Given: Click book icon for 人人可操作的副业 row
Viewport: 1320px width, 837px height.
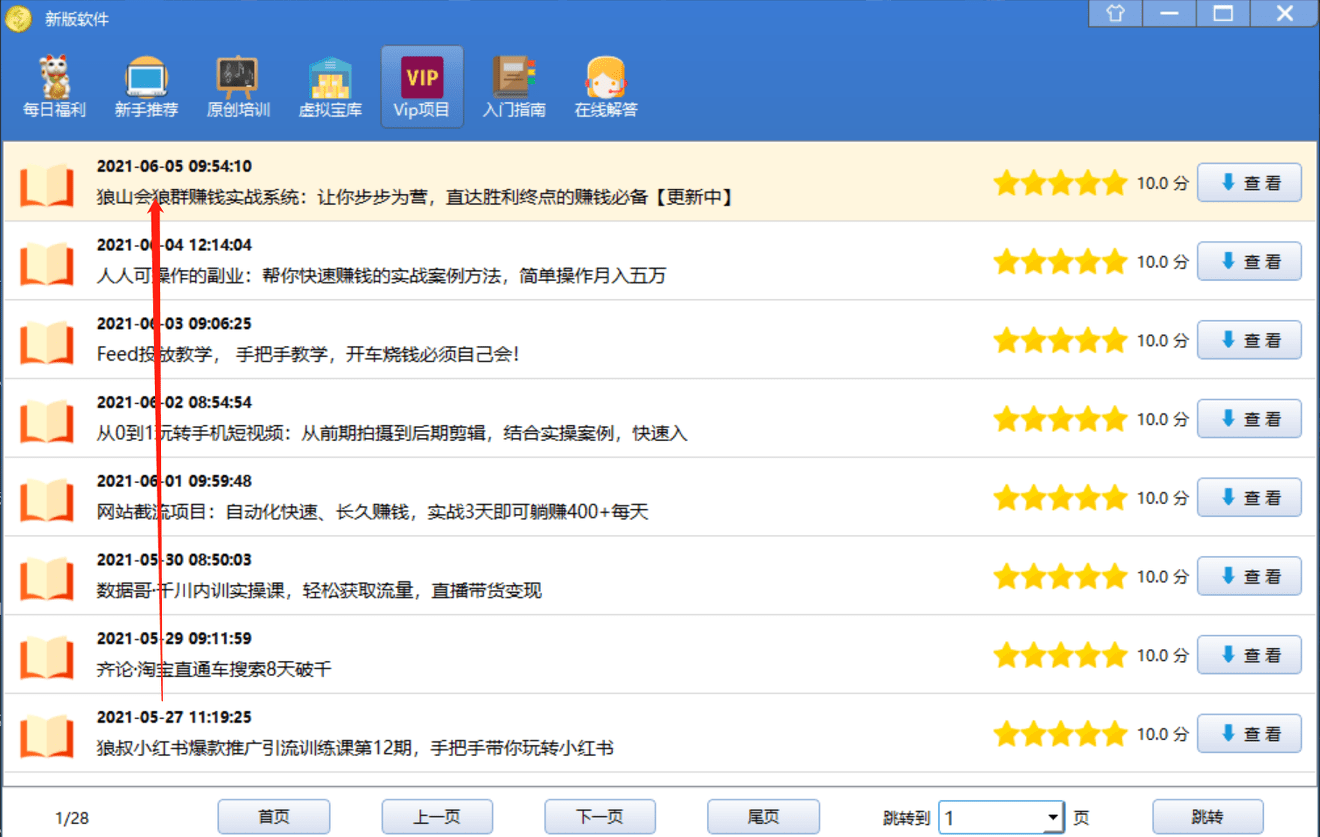Looking at the screenshot, I should [47, 263].
